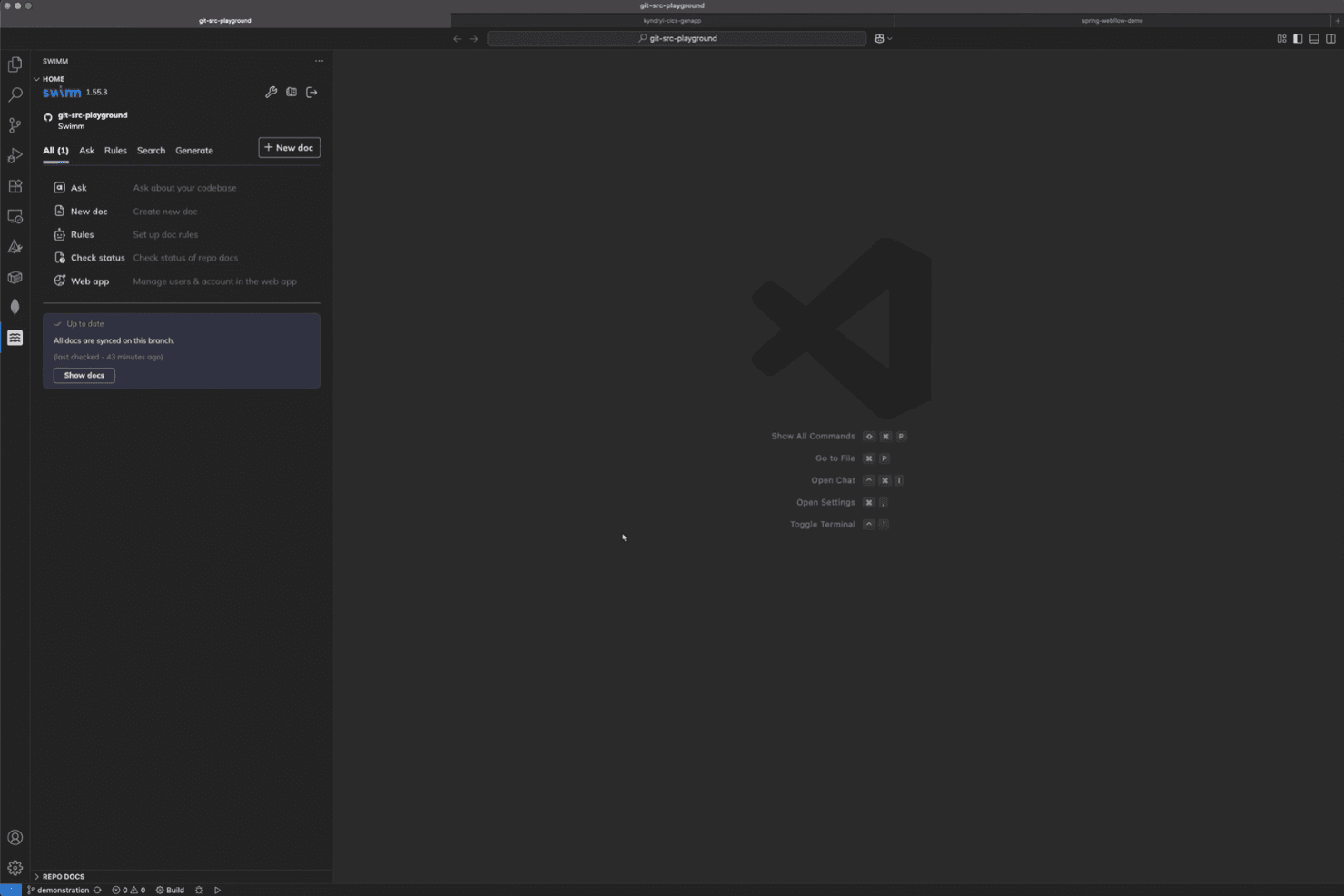Click the 'Ask about your codebase' text
Viewport: 1344px width, 896px height.
(x=184, y=188)
